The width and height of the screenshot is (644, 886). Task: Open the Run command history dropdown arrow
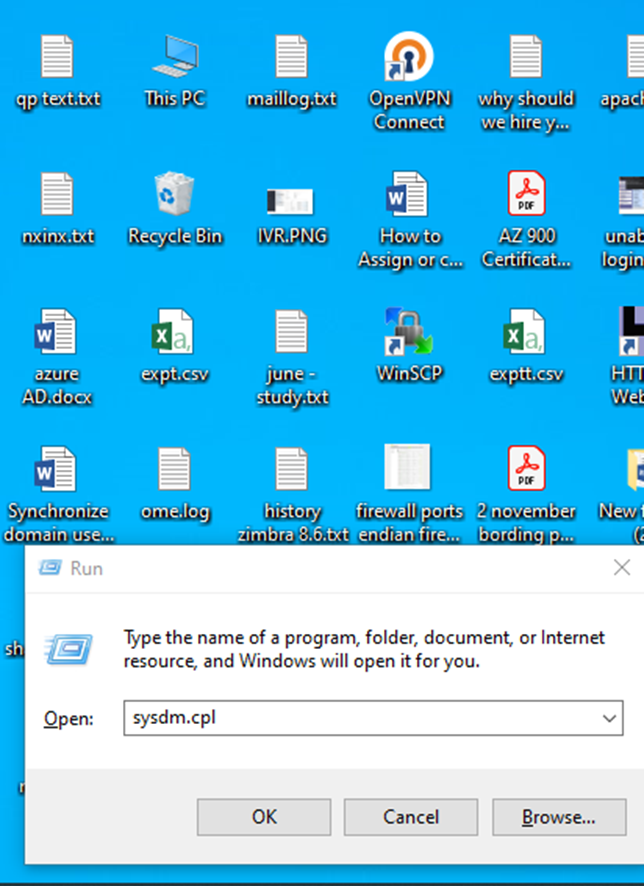pos(609,718)
